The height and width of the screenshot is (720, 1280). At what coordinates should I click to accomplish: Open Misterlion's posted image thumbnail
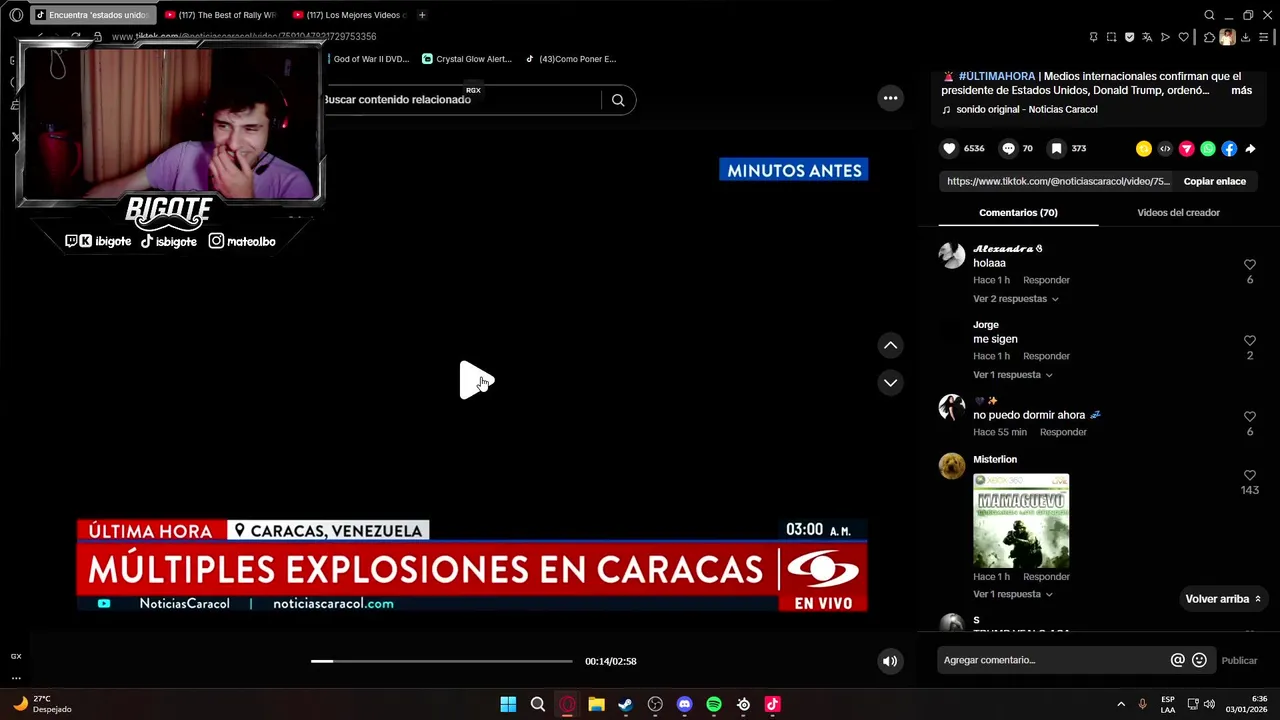tap(1021, 521)
